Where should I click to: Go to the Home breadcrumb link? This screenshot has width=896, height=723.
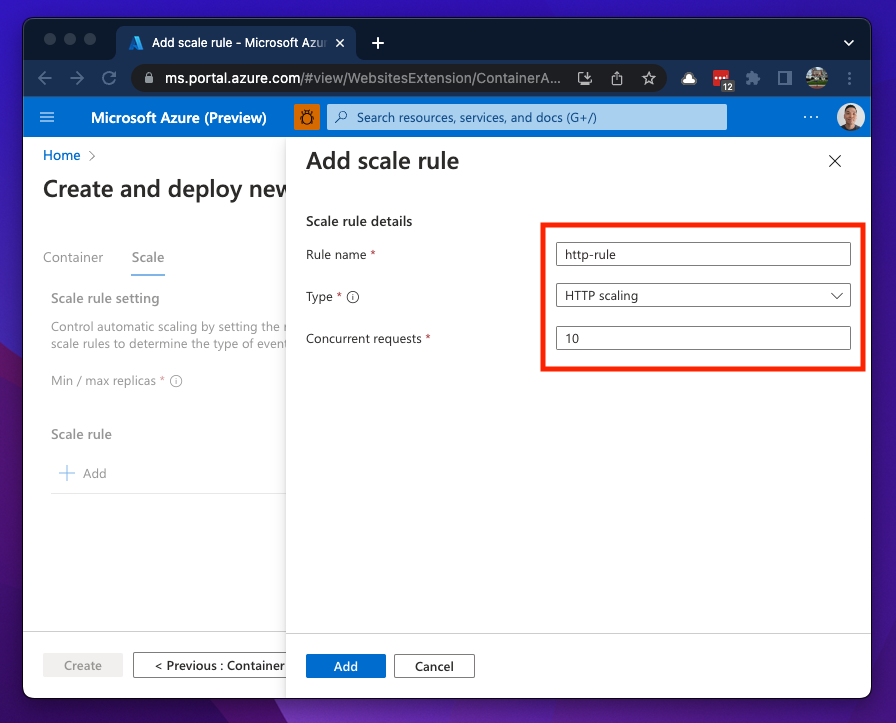click(x=61, y=155)
